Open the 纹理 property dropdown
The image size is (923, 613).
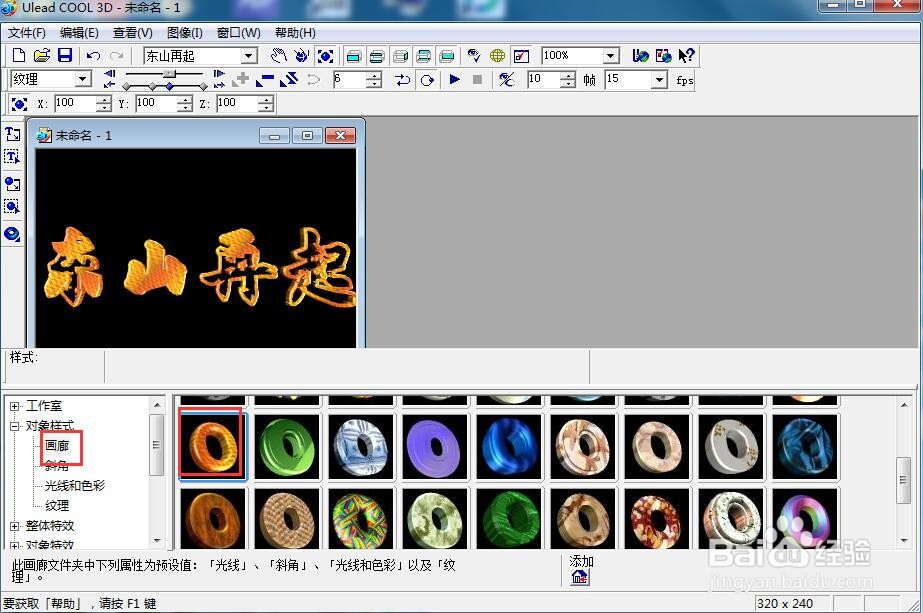(83, 79)
